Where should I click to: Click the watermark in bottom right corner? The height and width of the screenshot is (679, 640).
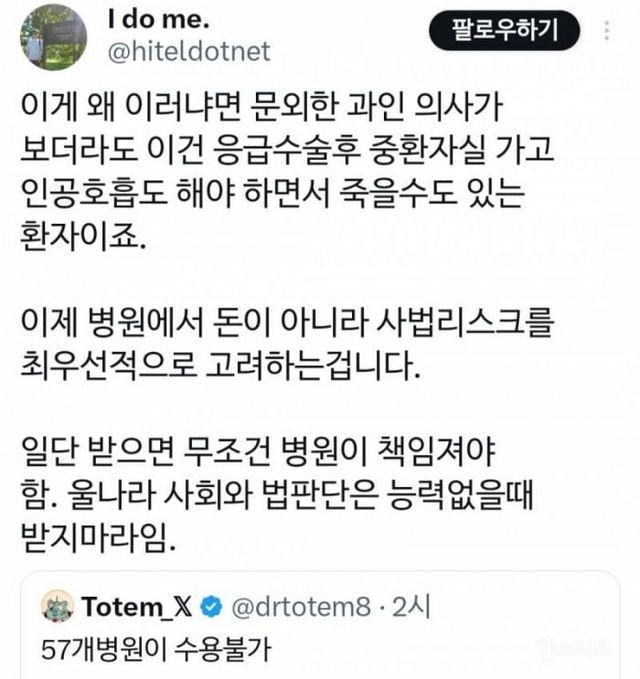pyautogui.click(x=572, y=647)
